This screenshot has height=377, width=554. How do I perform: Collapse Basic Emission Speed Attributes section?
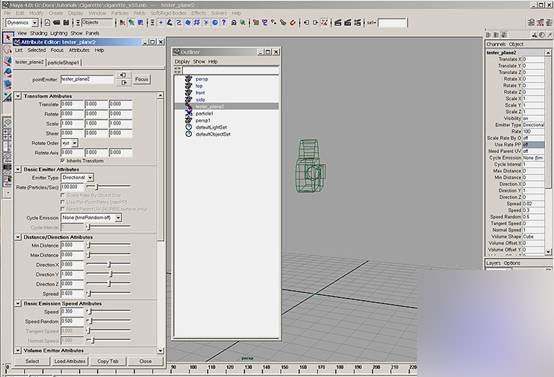18,304
